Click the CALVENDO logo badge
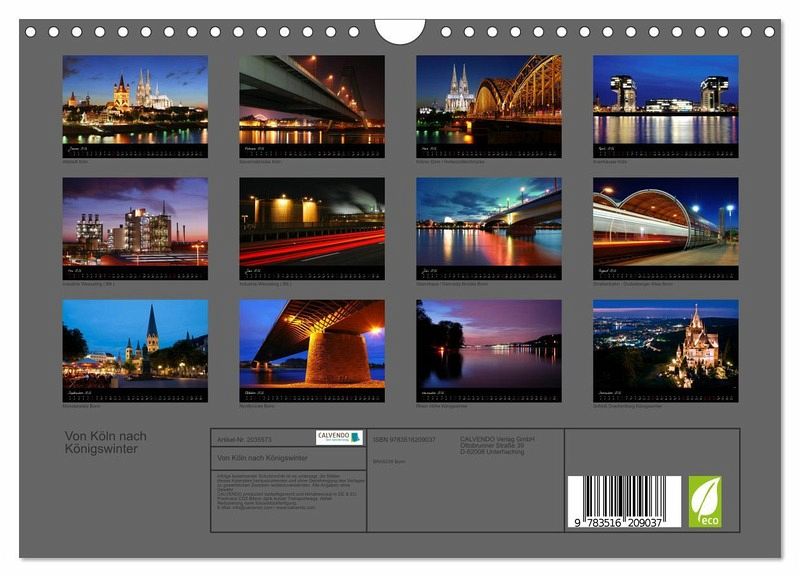This screenshot has height=577, width=800. coord(339,437)
